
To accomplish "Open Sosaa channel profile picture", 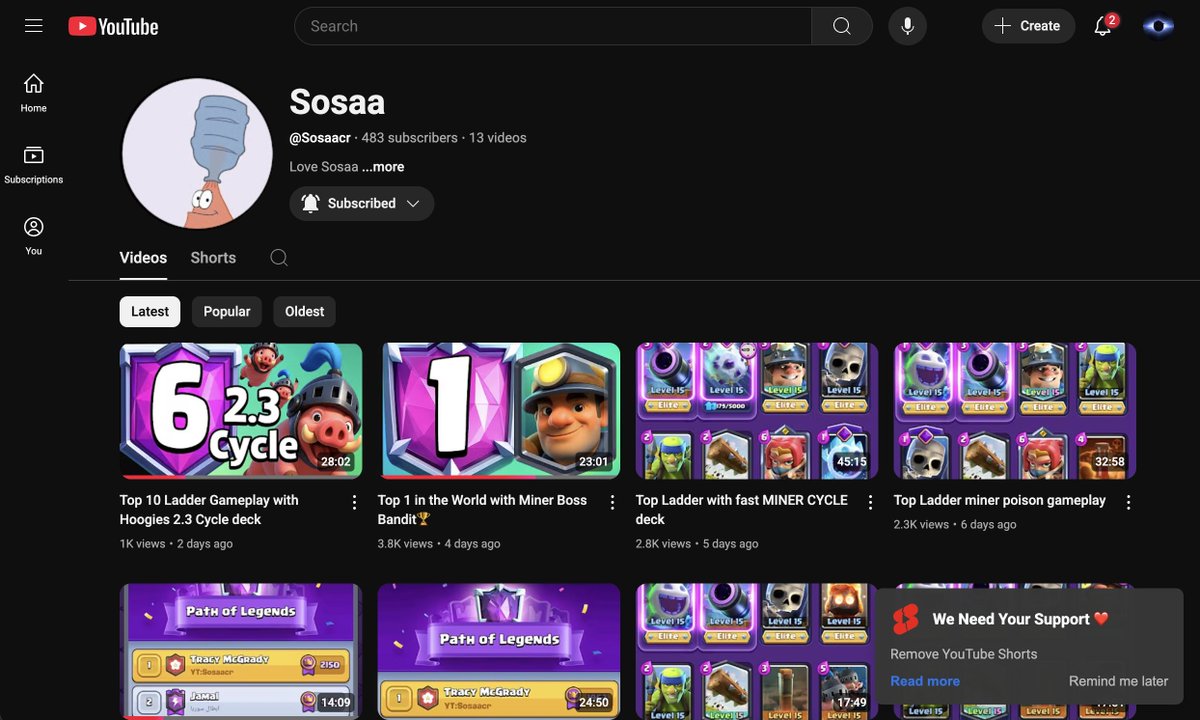I will click(x=197, y=154).
